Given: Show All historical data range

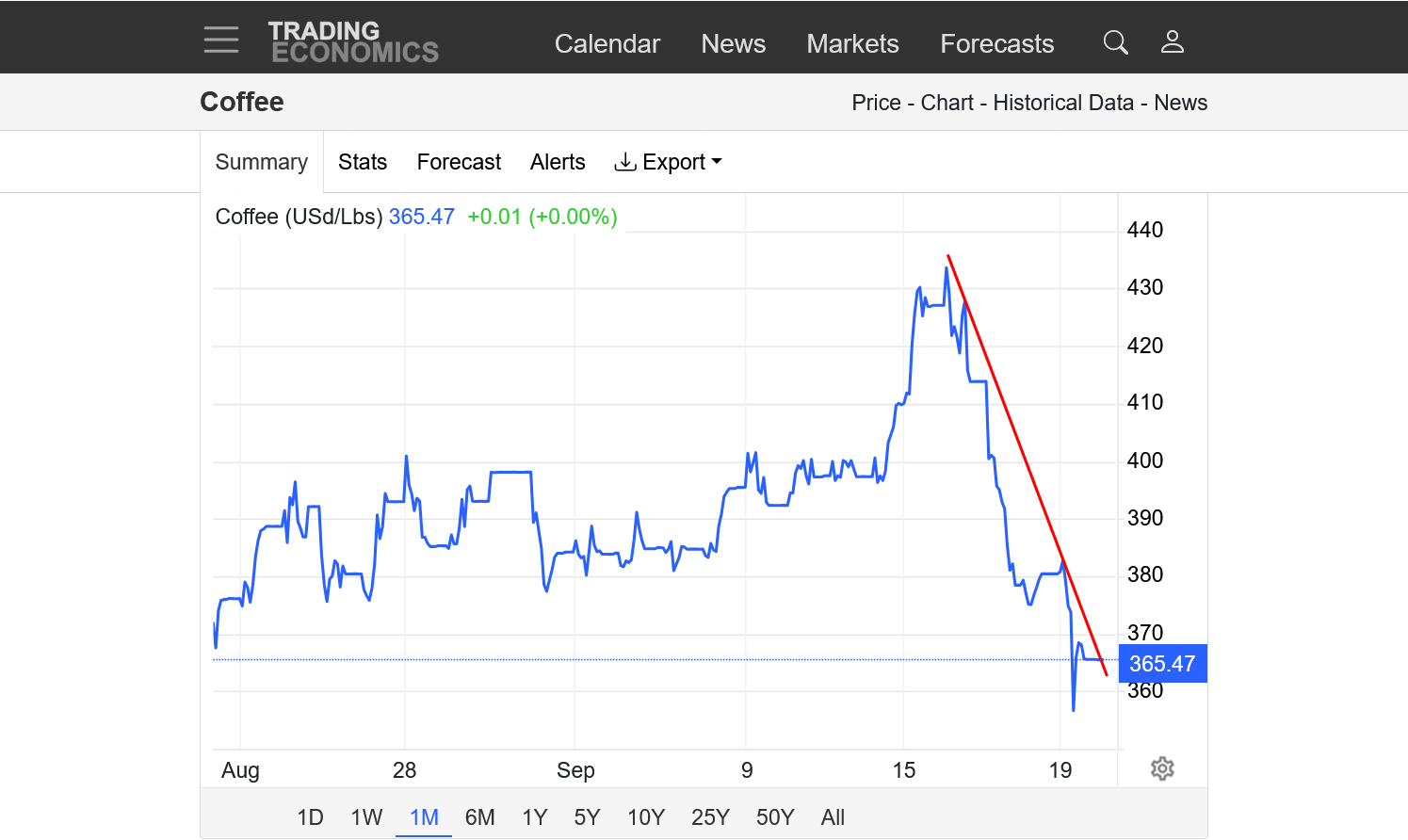Looking at the screenshot, I should tap(833, 817).
